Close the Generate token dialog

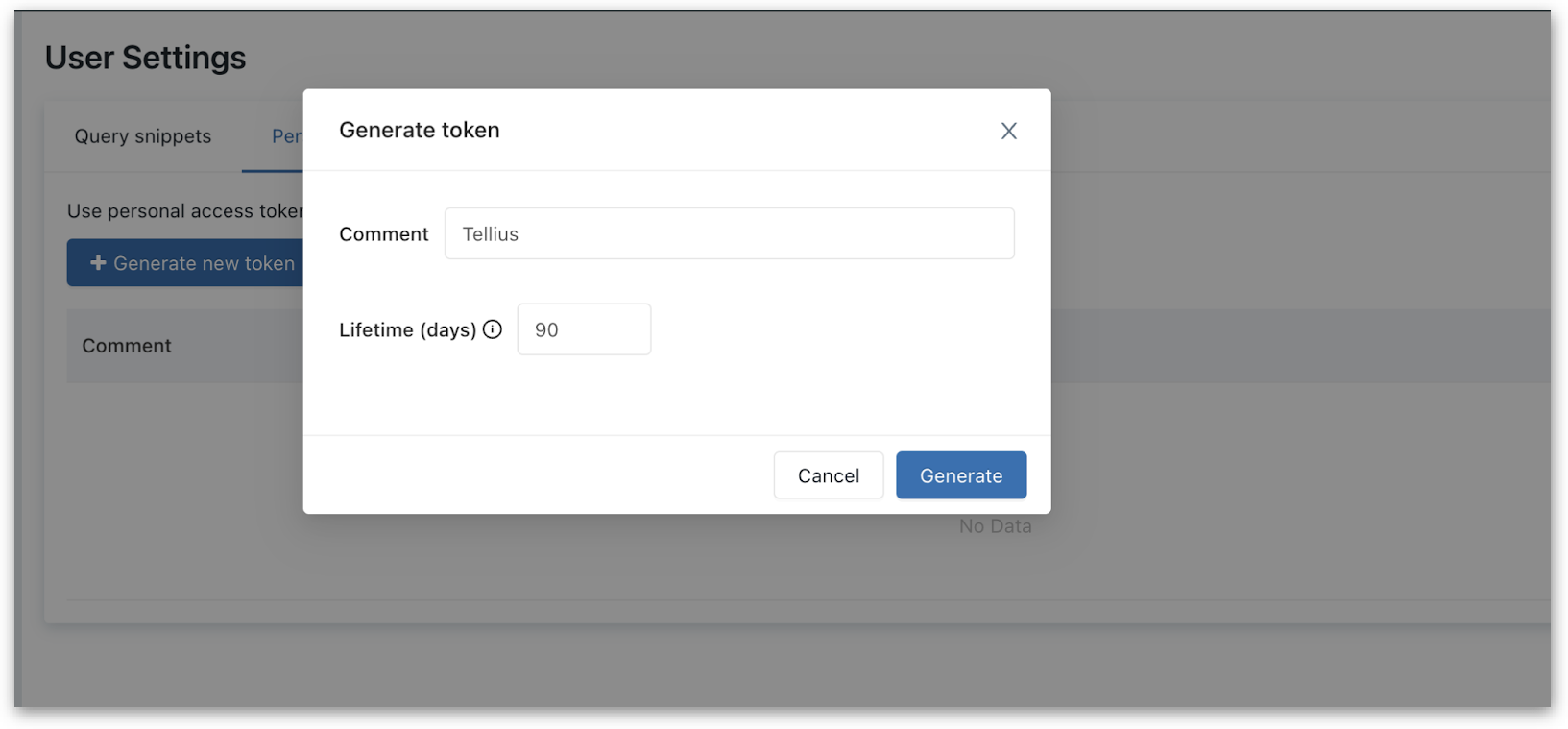(x=1008, y=131)
